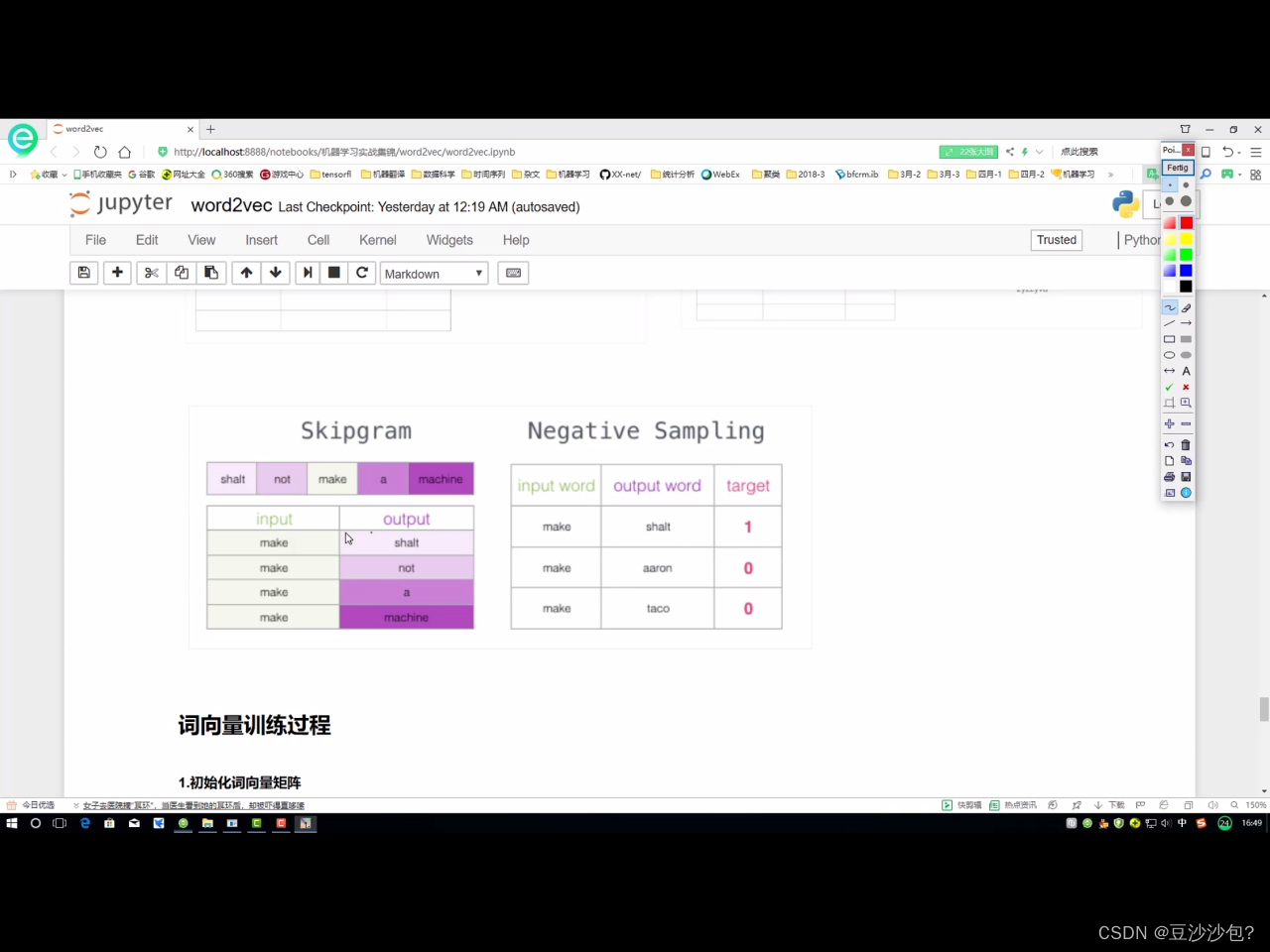Print the annotated screen
Image resolution: width=1270 pixels, height=952 pixels.
click(x=1170, y=477)
